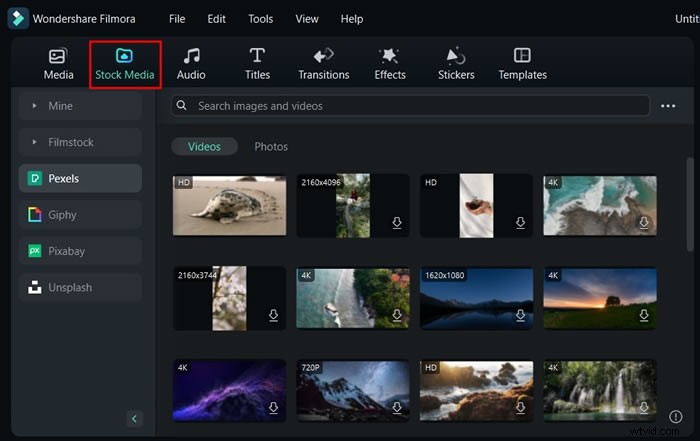Select Pexels stock source
Screen dimensions: 700x441
[x=80, y=179]
